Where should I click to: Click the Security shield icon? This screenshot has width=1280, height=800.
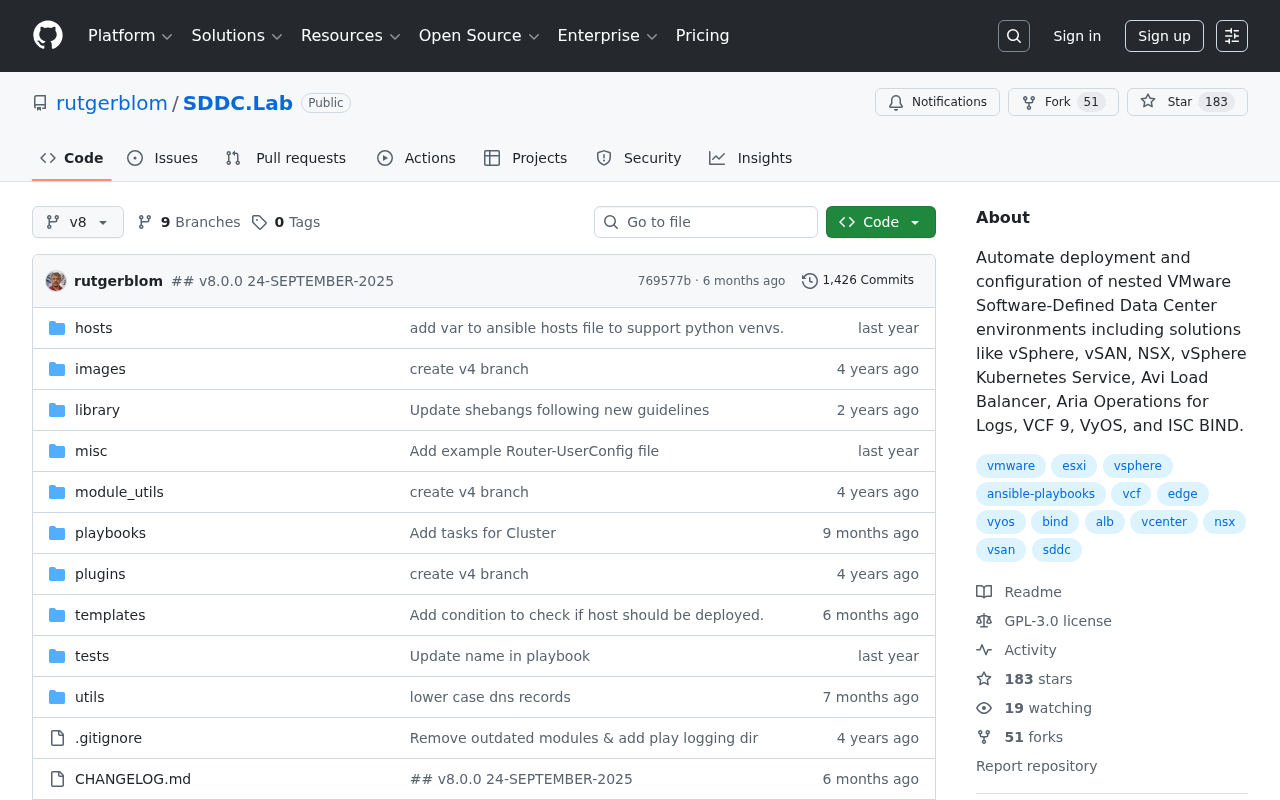pos(604,158)
